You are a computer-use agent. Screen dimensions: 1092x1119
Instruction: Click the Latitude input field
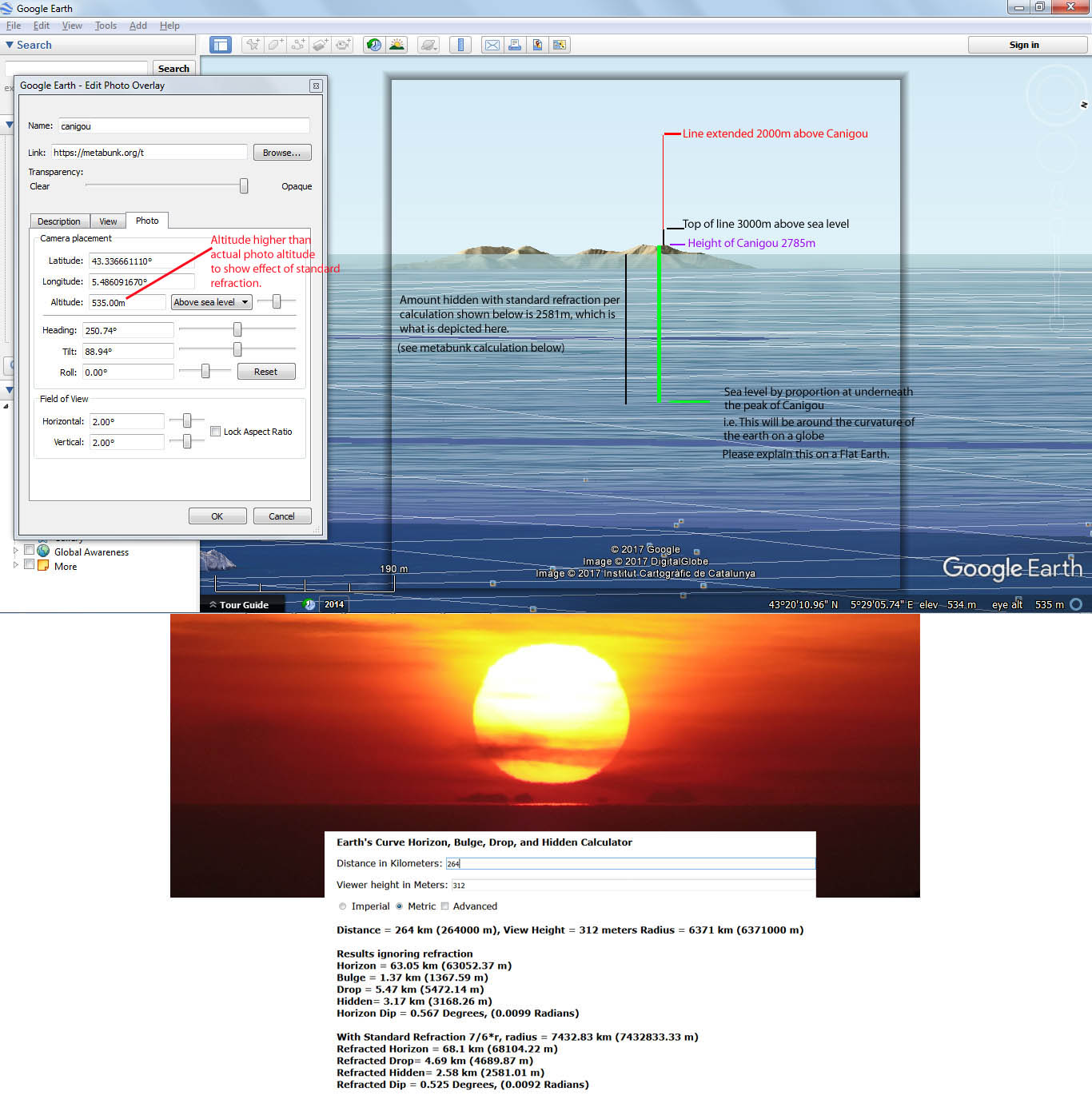click(141, 261)
